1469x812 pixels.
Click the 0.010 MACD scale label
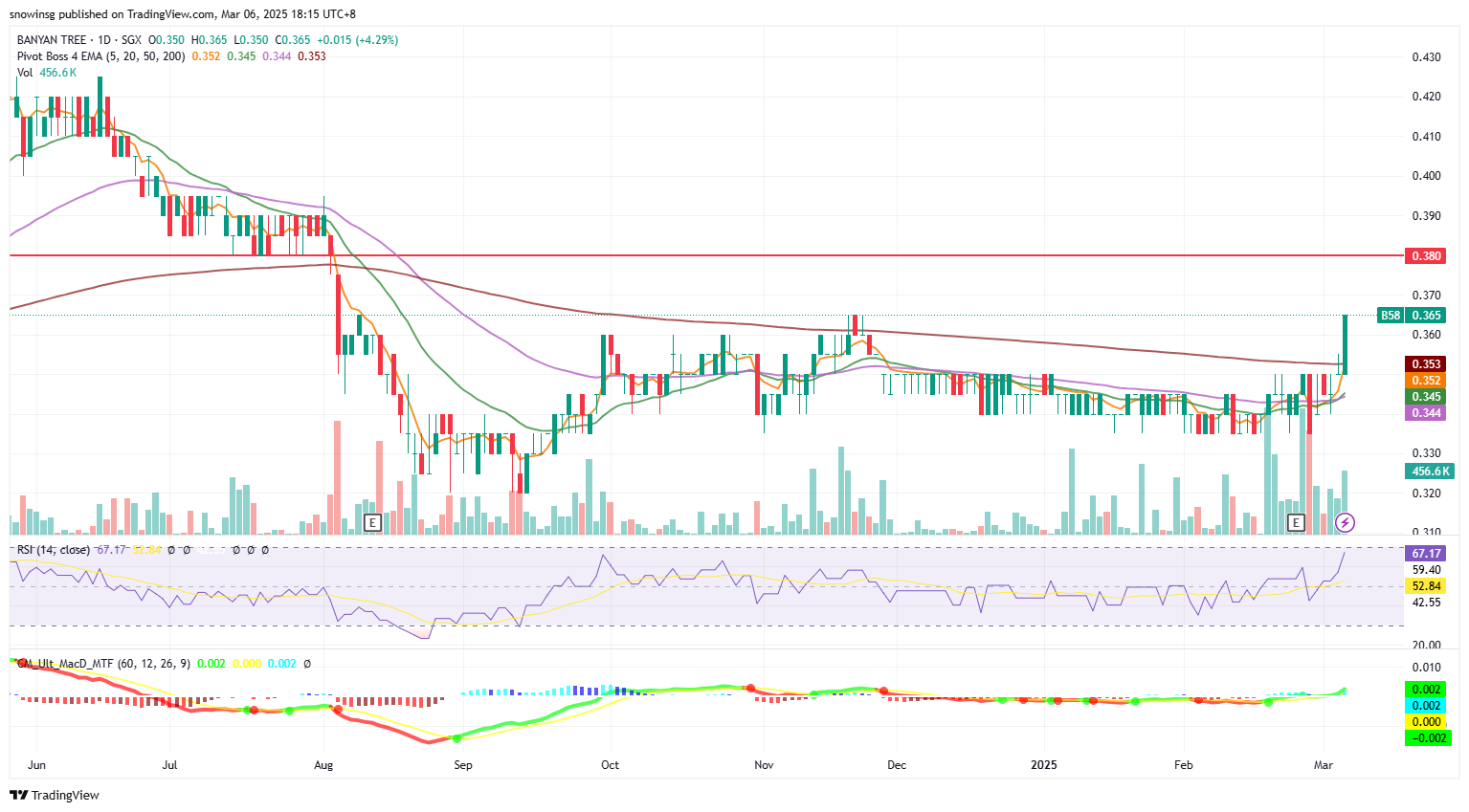pyautogui.click(x=1426, y=667)
